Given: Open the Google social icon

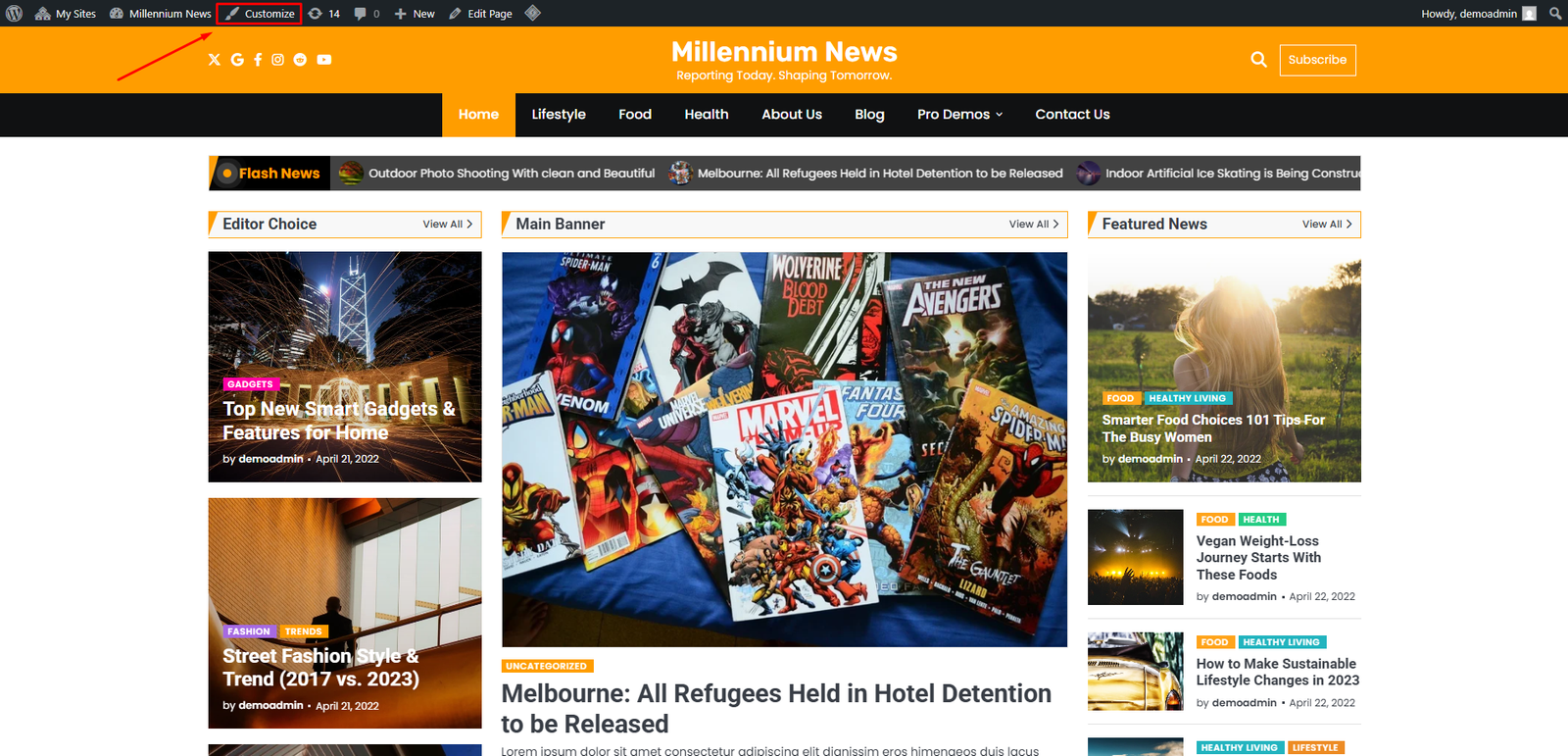Looking at the screenshot, I should [x=237, y=60].
